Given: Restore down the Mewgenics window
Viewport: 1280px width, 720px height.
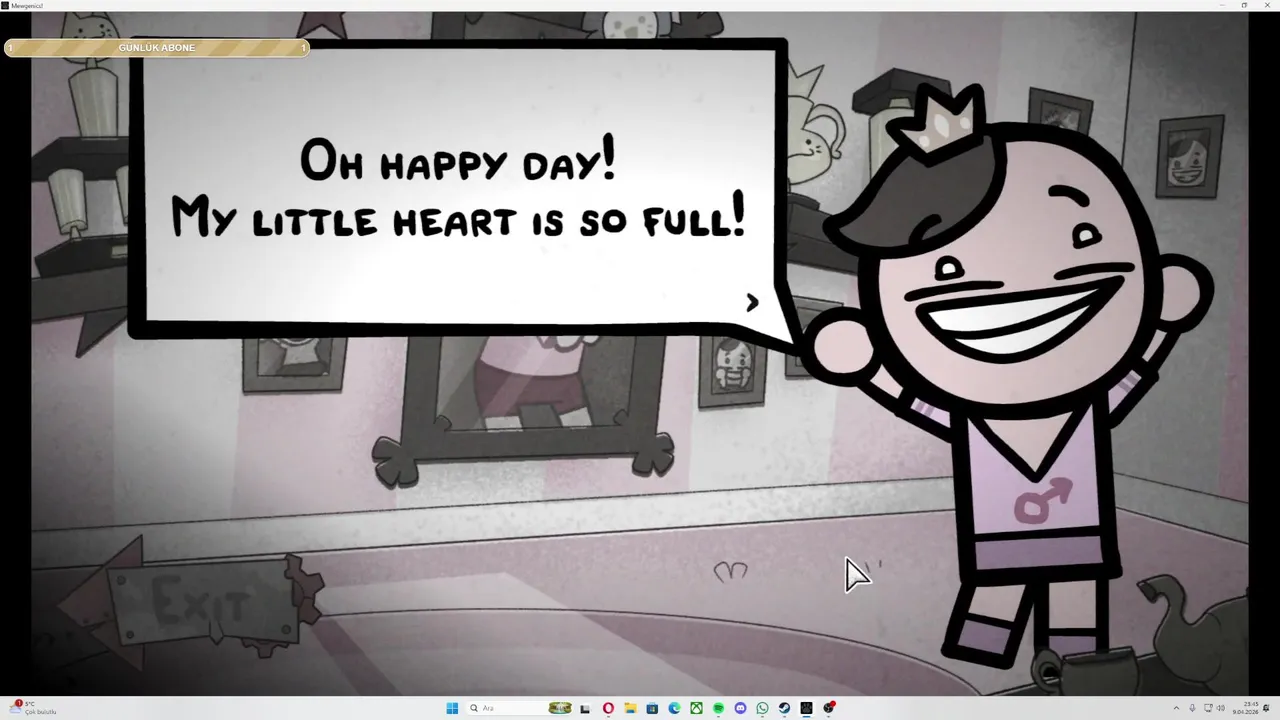Looking at the screenshot, I should [x=1244, y=5].
